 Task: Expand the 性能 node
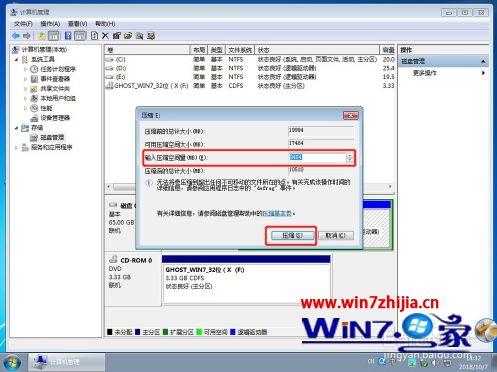coord(25,108)
